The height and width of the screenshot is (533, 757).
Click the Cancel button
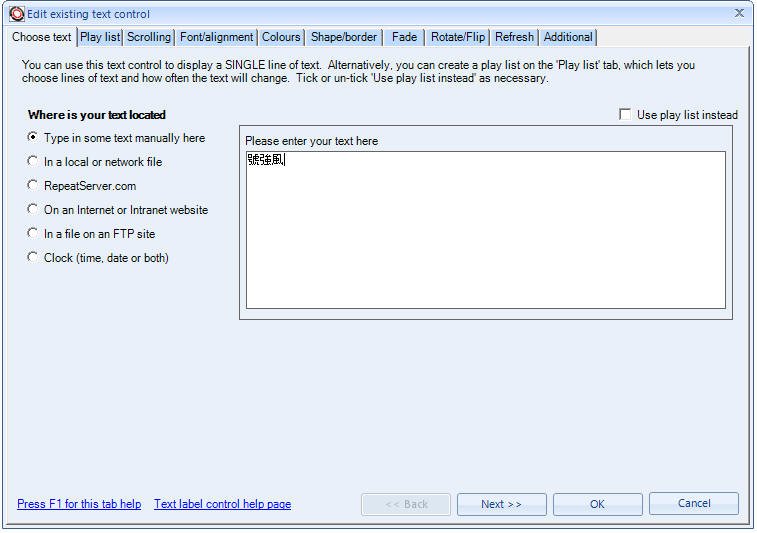point(694,504)
